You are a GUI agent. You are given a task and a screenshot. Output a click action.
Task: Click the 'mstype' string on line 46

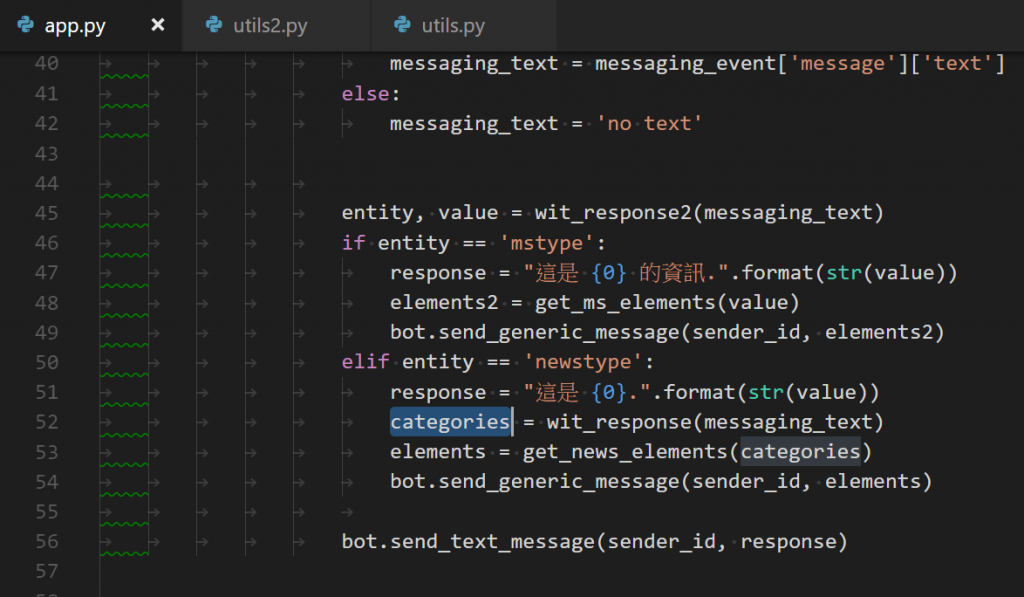547,243
